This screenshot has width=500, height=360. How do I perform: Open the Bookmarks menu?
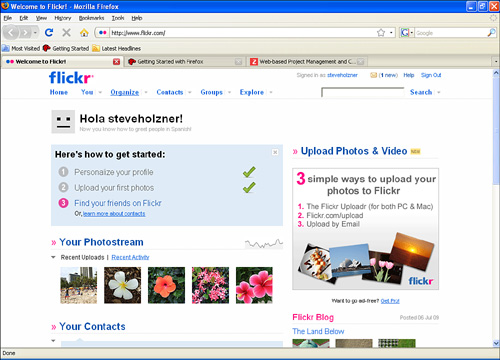(91, 18)
